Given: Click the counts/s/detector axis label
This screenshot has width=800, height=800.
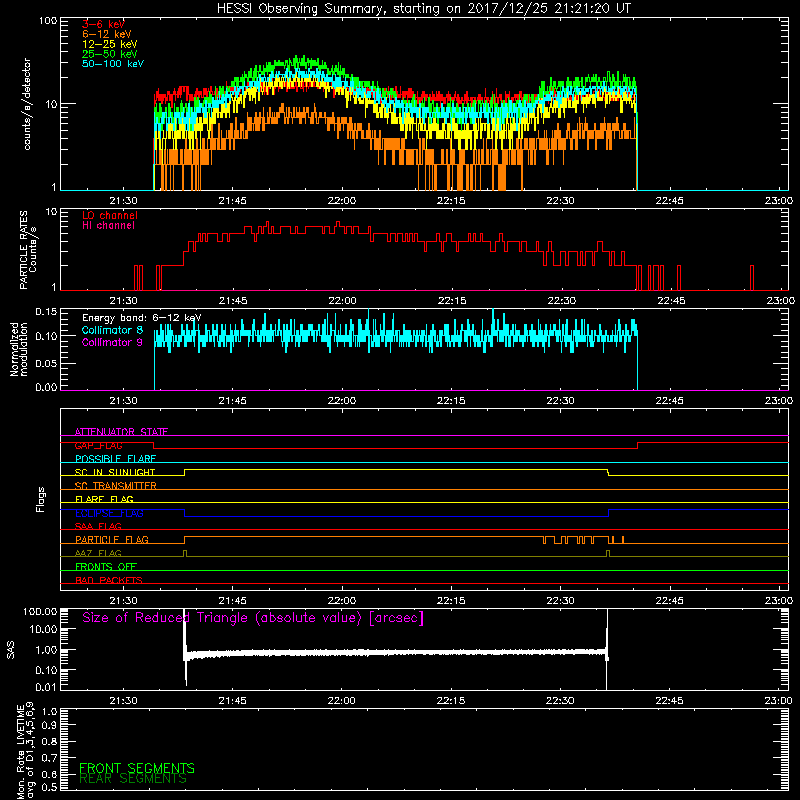Looking at the screenshot, I should 27,104.
